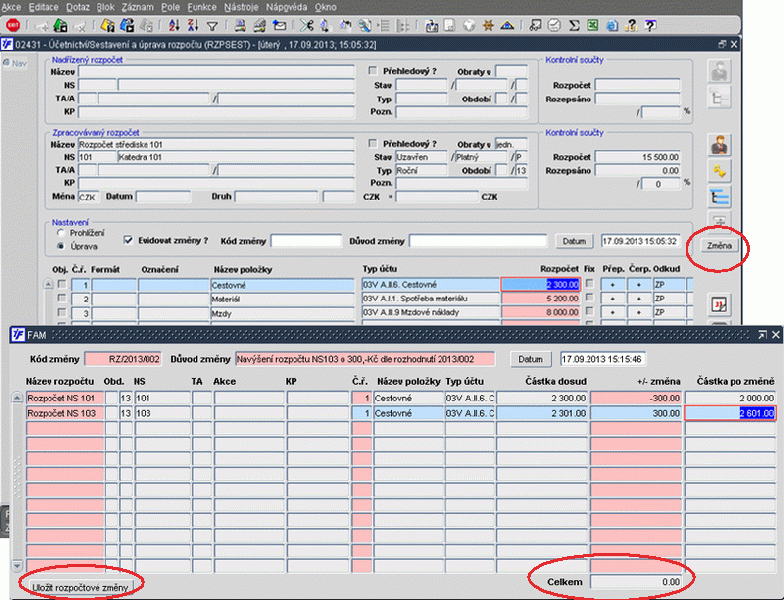Viewport: 784px width, 600px height.
Task: Click the green Excel export toolbar icon
Action: 592,25
